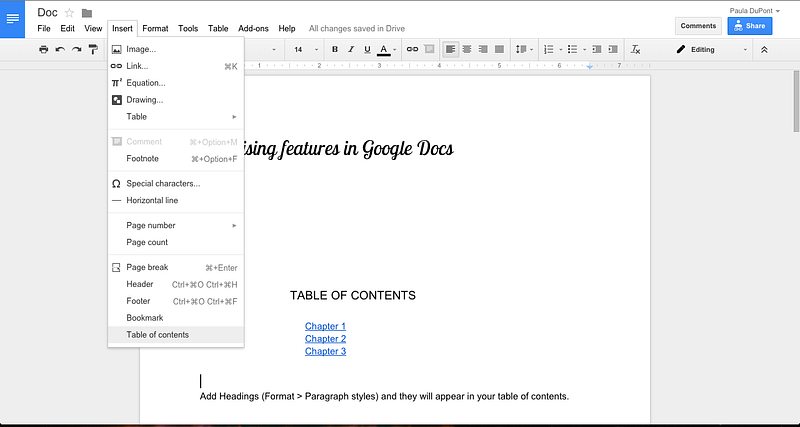Screen dimensions: 800x427
Task: Click the Docs home icon
Action: 12,19
